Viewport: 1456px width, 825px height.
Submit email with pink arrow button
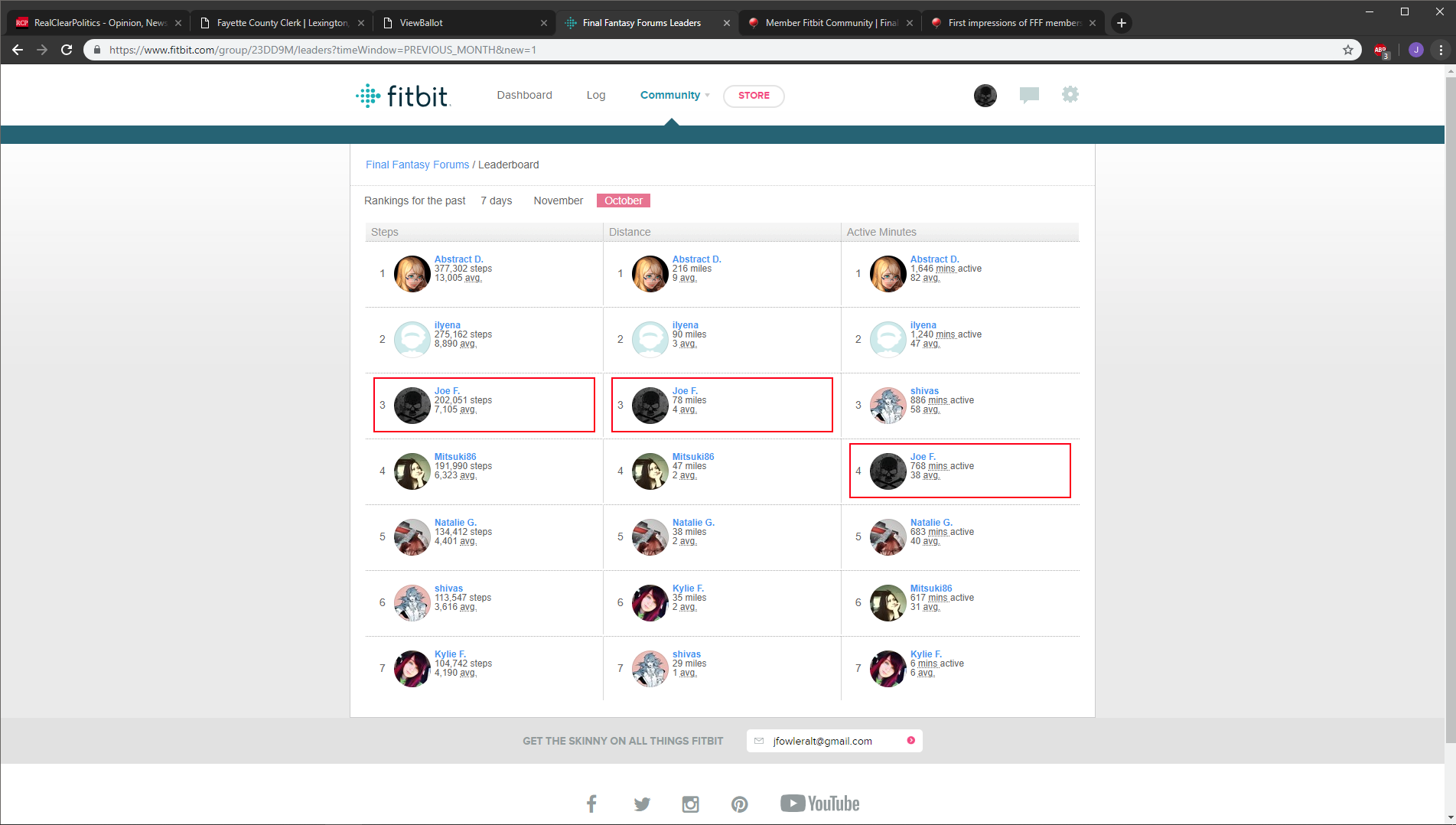[x=910, y=740]
